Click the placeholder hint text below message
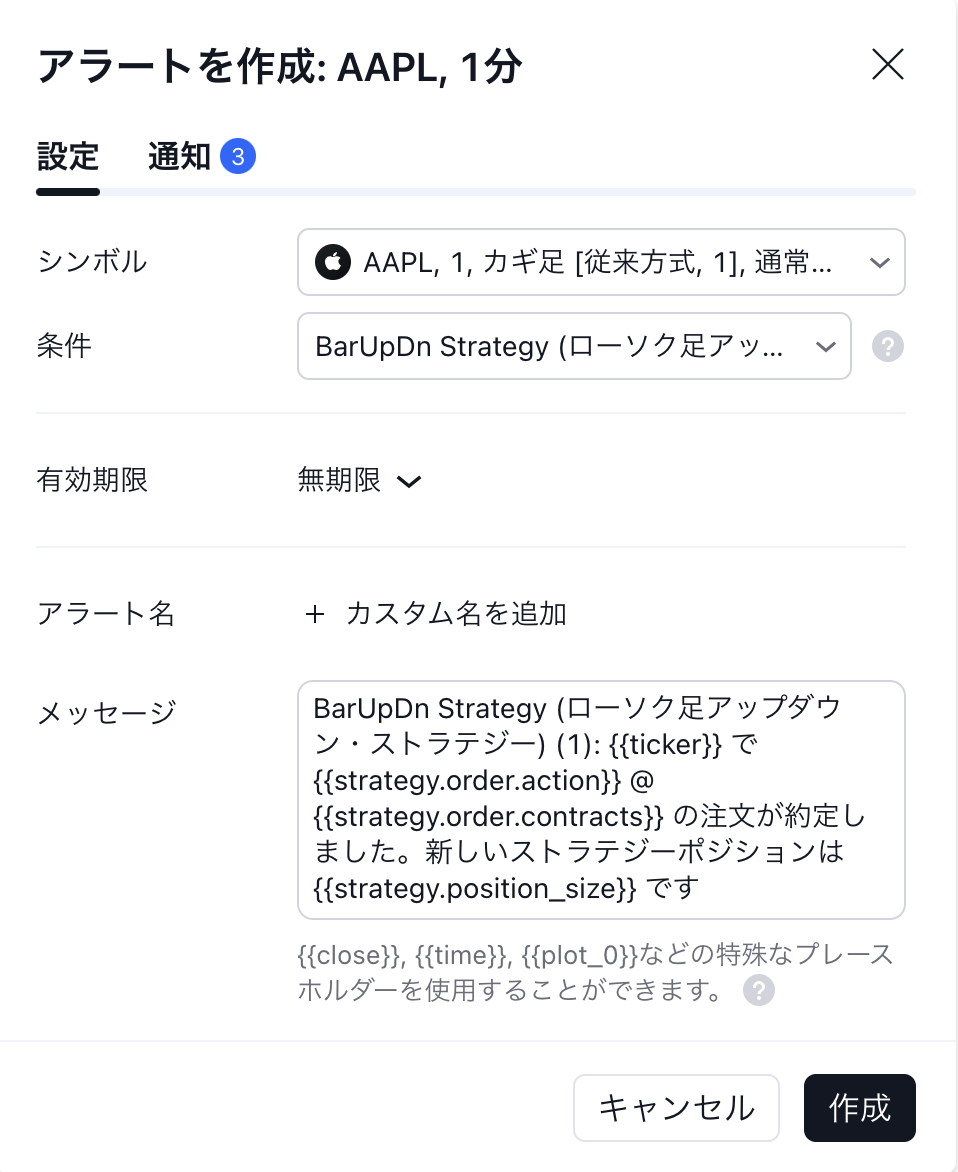This screenshot has width=958, height=1172. (x=595, y=971)
